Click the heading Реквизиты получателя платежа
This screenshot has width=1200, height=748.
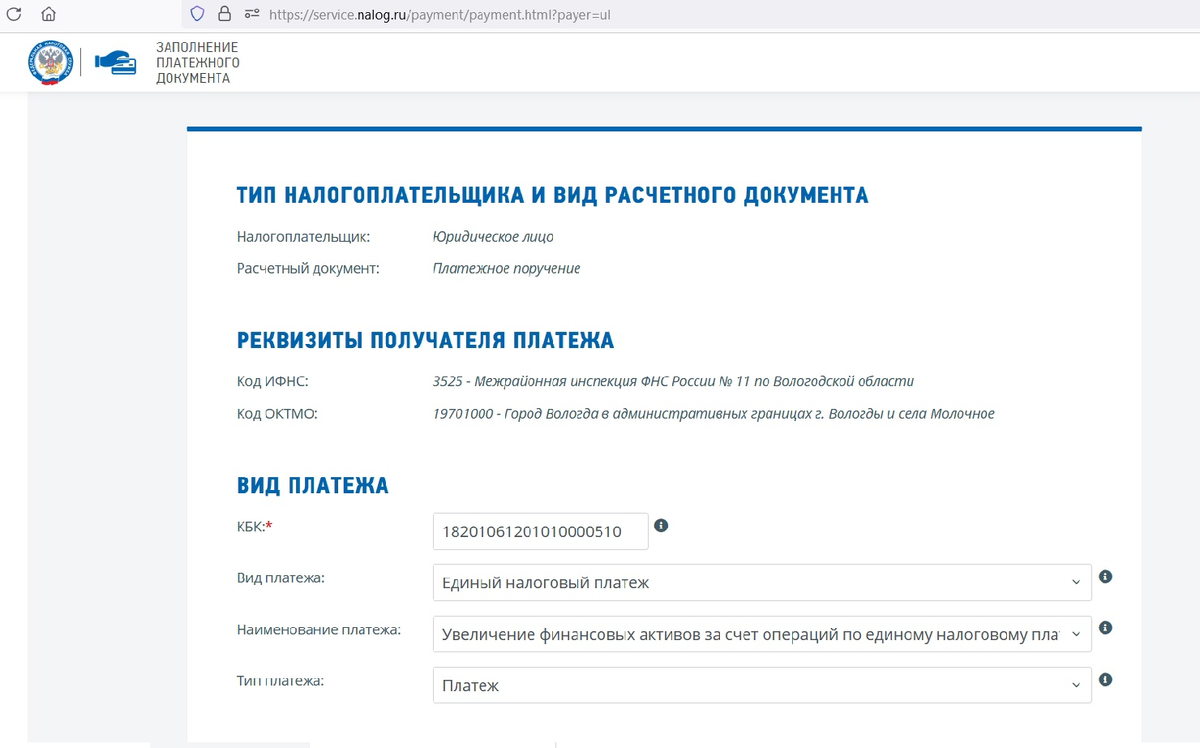pos(425,340)
